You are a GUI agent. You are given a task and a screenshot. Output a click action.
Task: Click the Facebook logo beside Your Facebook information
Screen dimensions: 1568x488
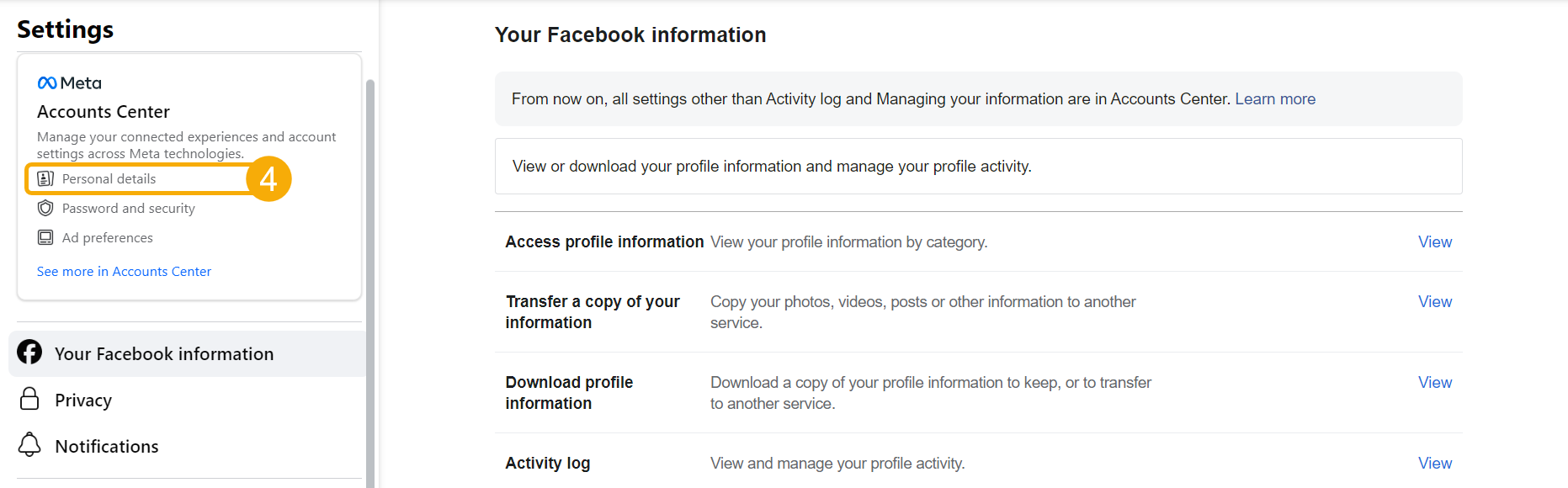(x=30, y=353)
